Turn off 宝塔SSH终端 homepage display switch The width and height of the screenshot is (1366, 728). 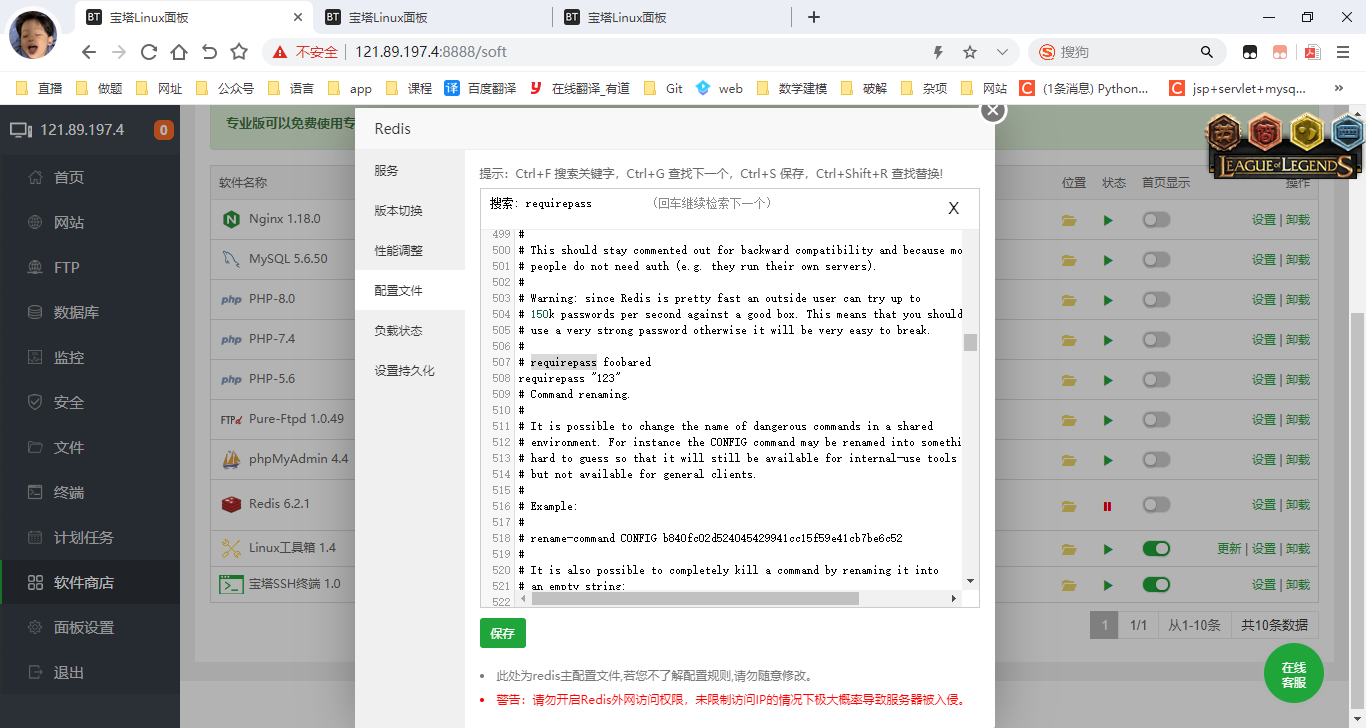[x=1156, y=584]
